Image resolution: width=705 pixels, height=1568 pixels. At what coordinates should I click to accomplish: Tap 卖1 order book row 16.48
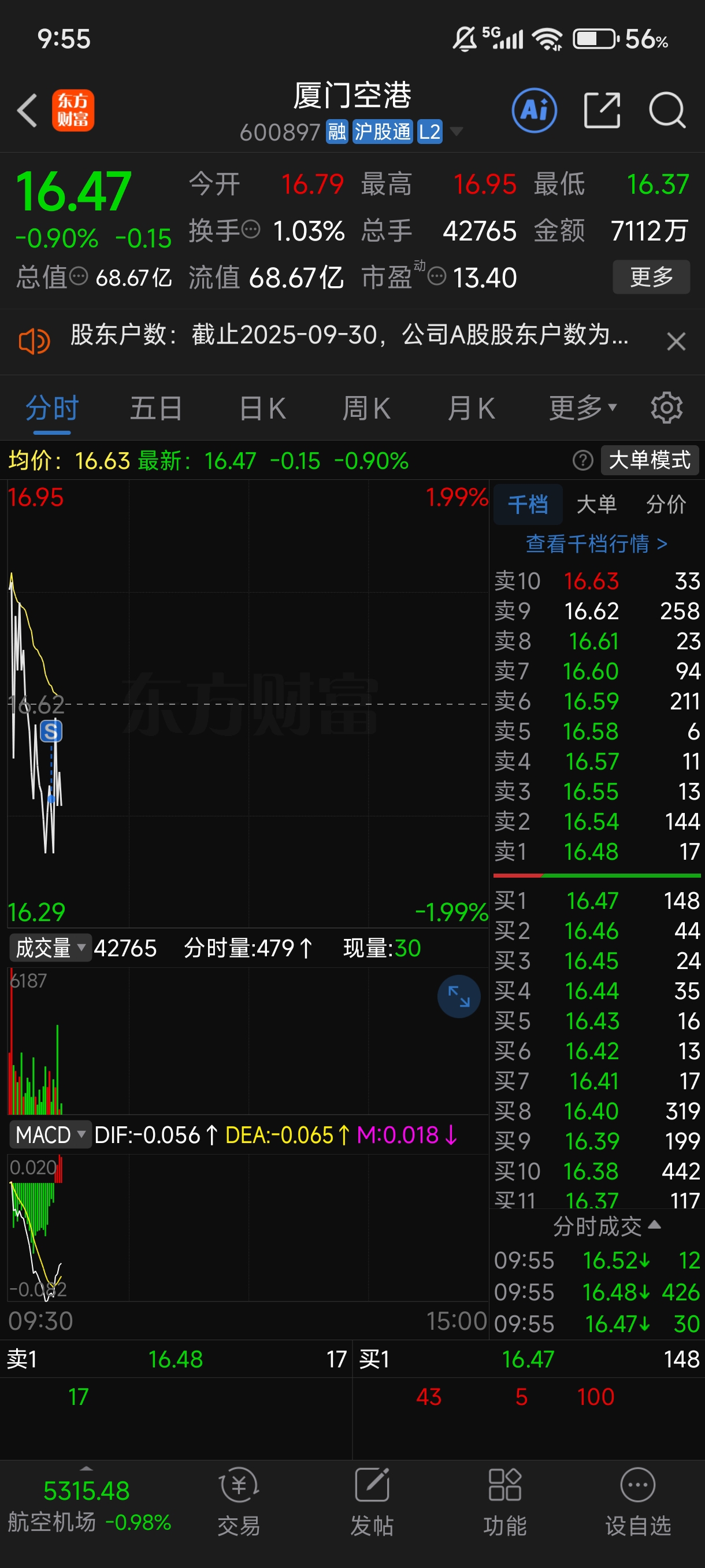597,852
